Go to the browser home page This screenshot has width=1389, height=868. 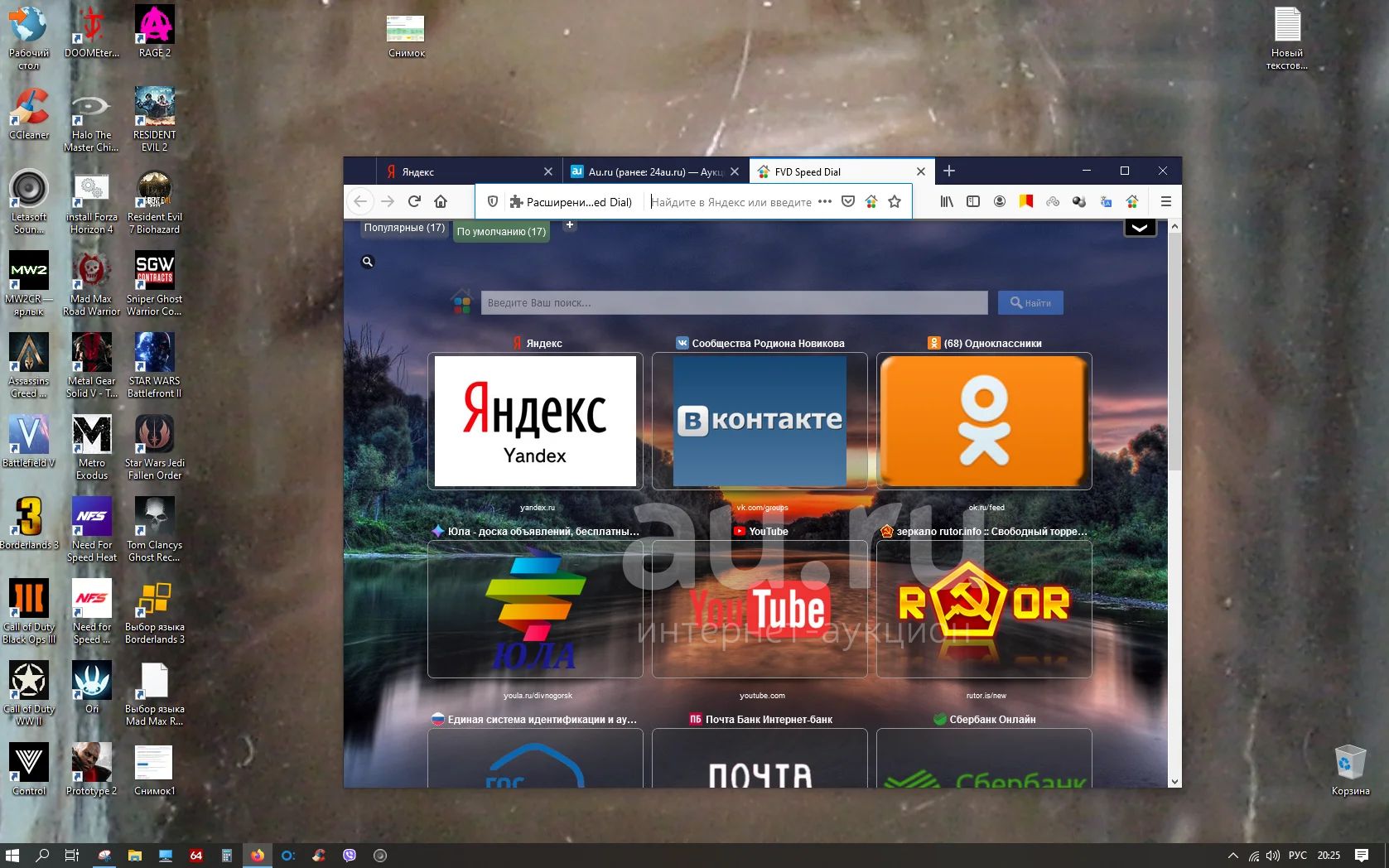441,201
